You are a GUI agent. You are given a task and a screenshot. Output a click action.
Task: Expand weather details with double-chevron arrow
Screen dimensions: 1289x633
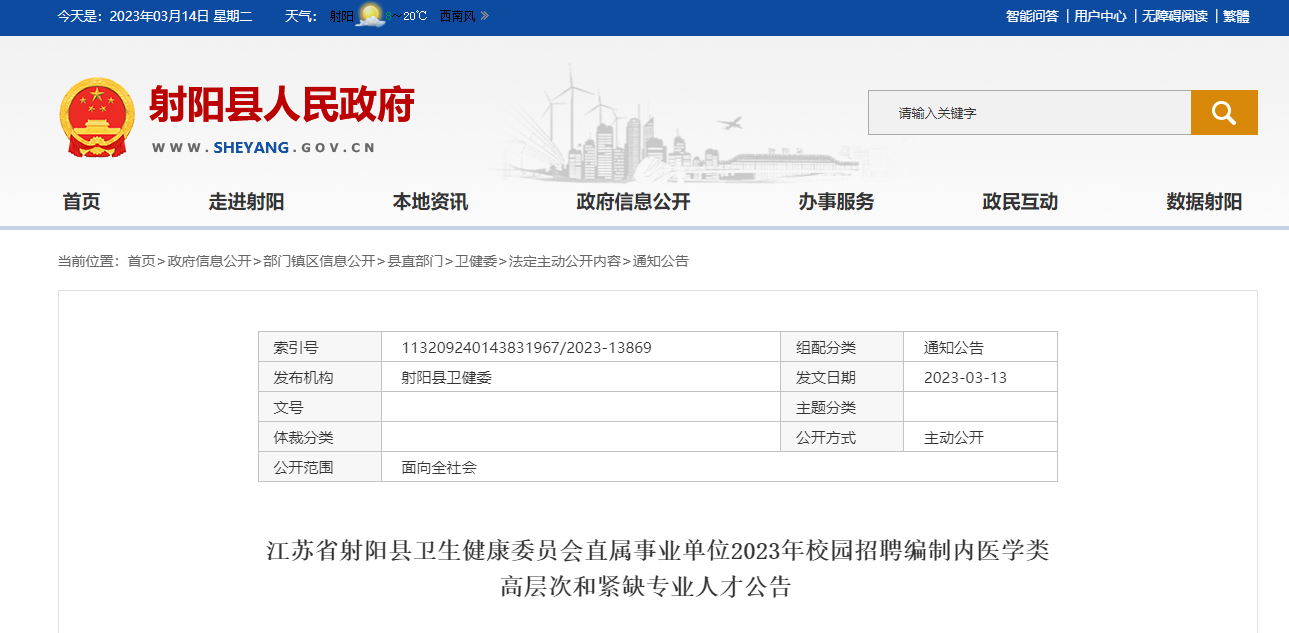(x=485, y=16)
